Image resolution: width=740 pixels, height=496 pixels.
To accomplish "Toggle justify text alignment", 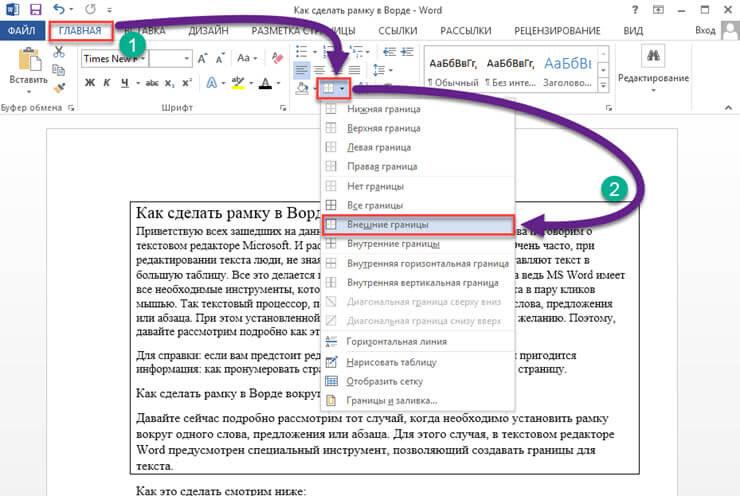I will point(354,70).
